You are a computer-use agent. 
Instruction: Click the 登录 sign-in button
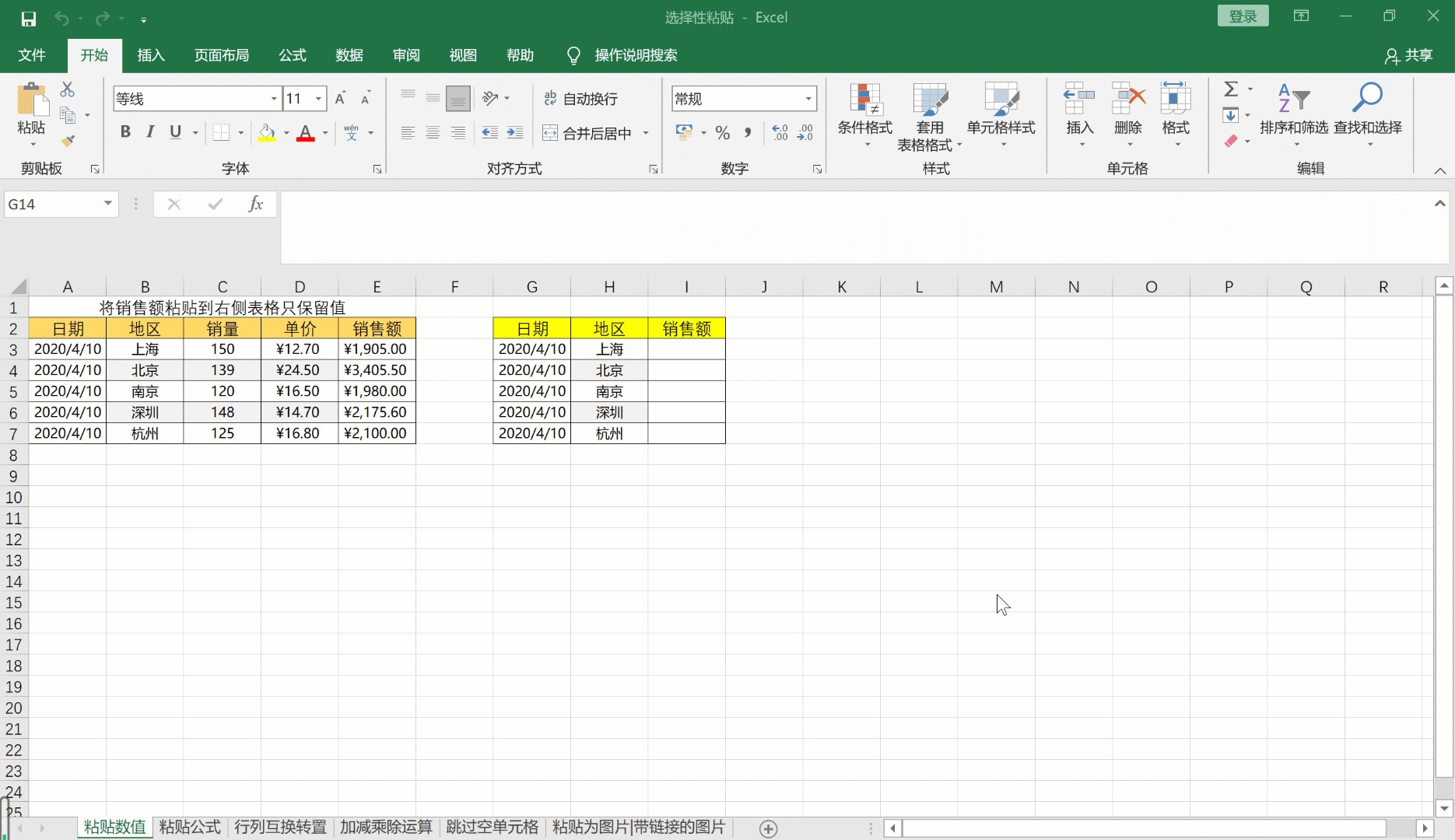(x=1243, y=16)
